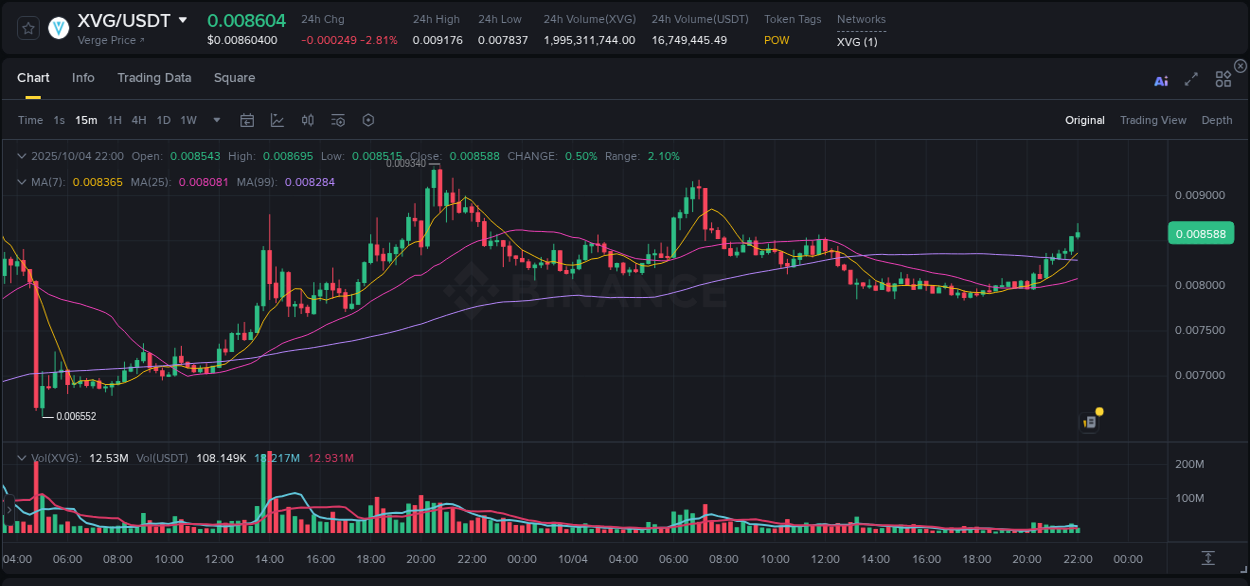Open chart settings via the hexagon gear icon
The width and height of the screenshot is (1250, 586).
tap(368, 119)
